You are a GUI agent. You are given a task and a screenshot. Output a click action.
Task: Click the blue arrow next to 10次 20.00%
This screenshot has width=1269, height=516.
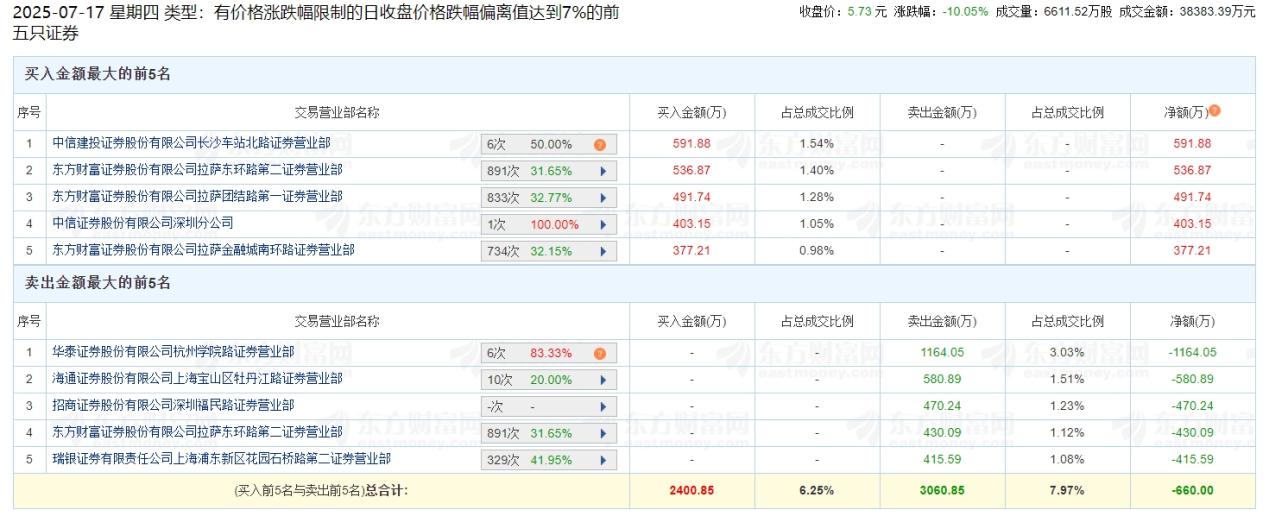click(603, 380)
